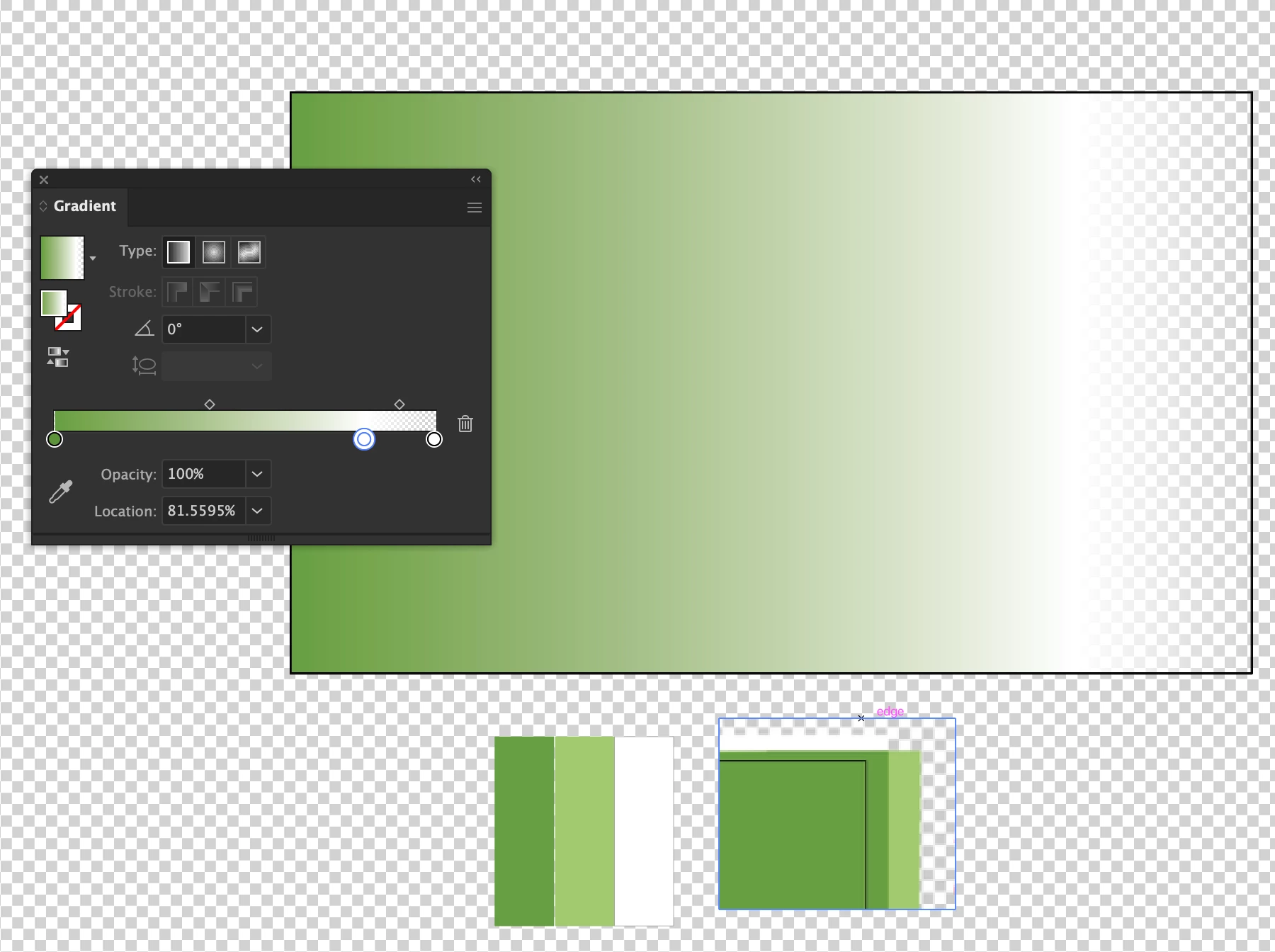The image size is (1275, 952).
Task: Click the dark green stripe swatch
Action: [x=524, y=831]
